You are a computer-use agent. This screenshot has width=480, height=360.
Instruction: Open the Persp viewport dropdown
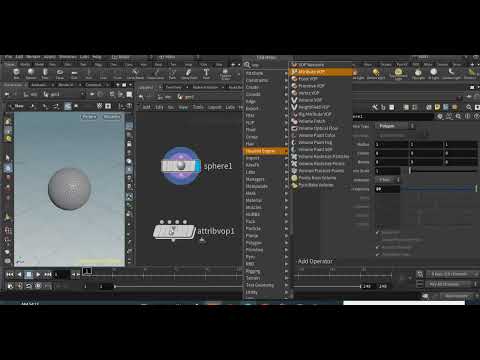point(89,117)
